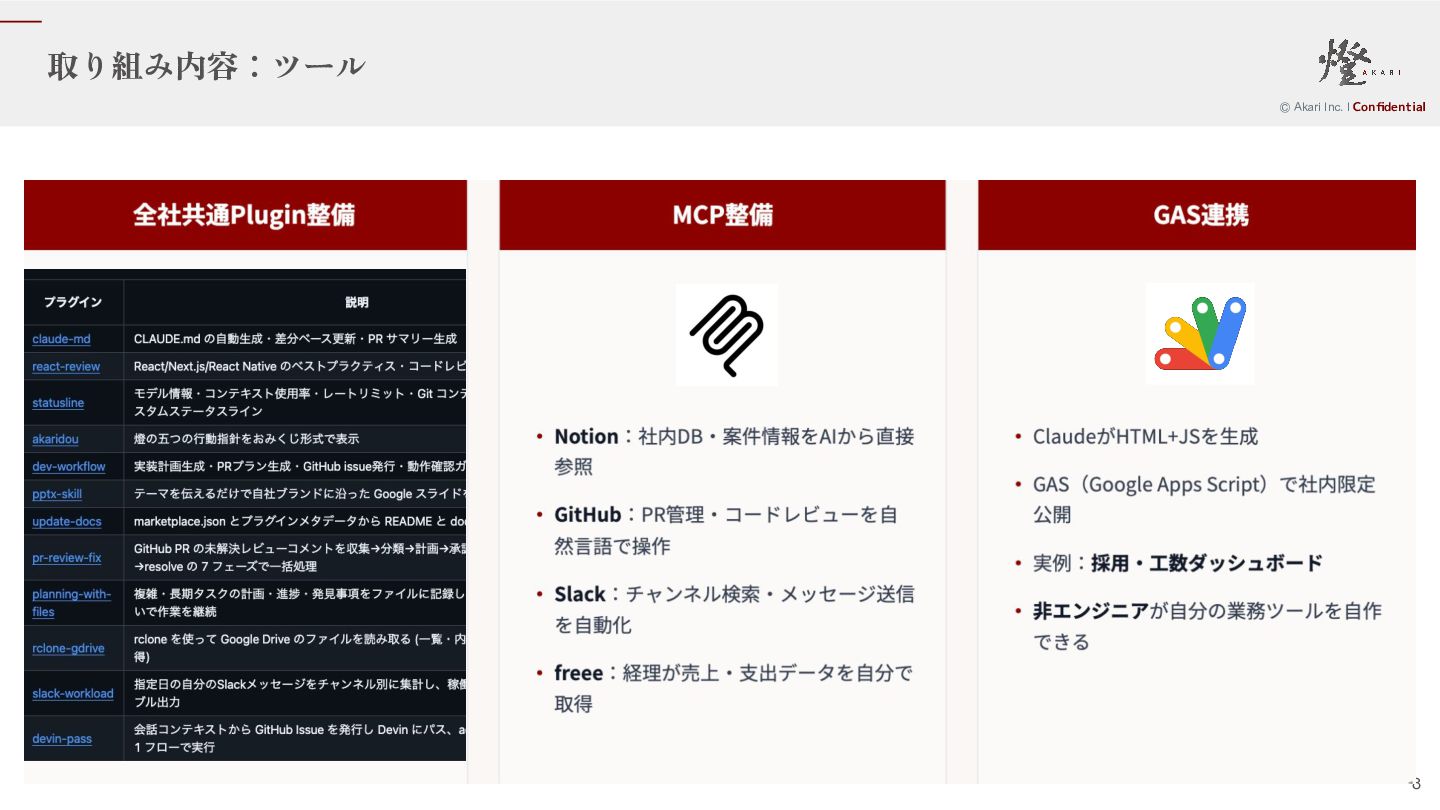
Task: Click the Akari company logo
Action: pos(1360,62)
